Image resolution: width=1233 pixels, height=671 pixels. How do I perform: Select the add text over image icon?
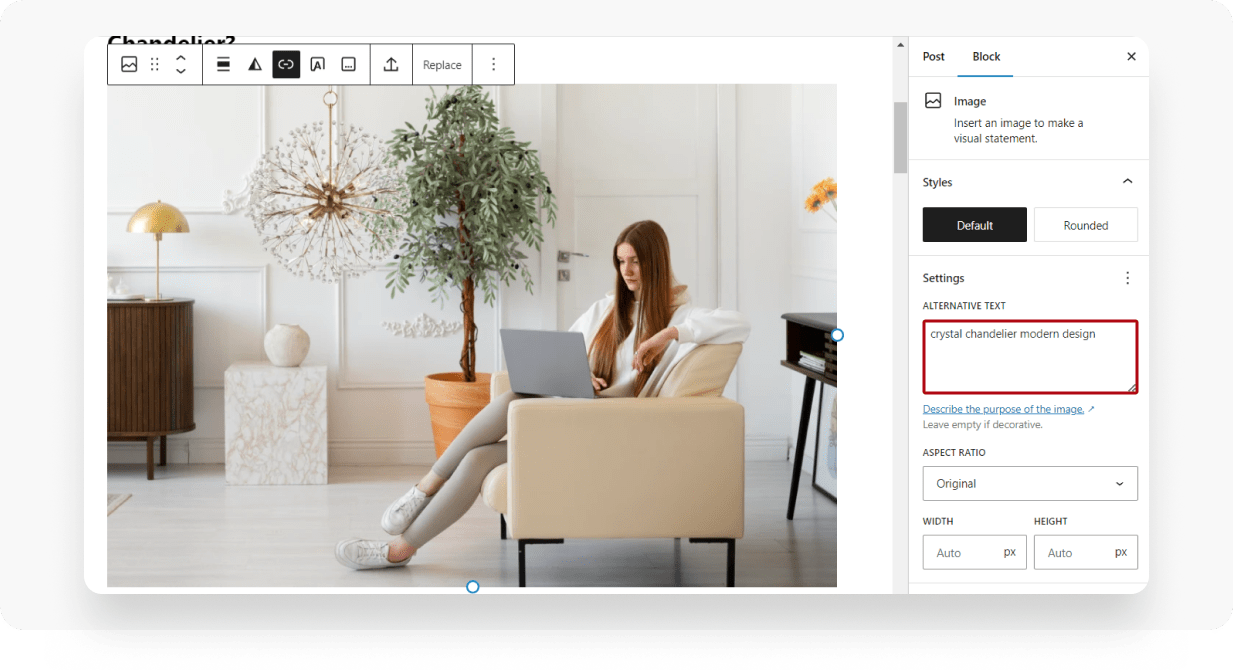pos(318,64)
